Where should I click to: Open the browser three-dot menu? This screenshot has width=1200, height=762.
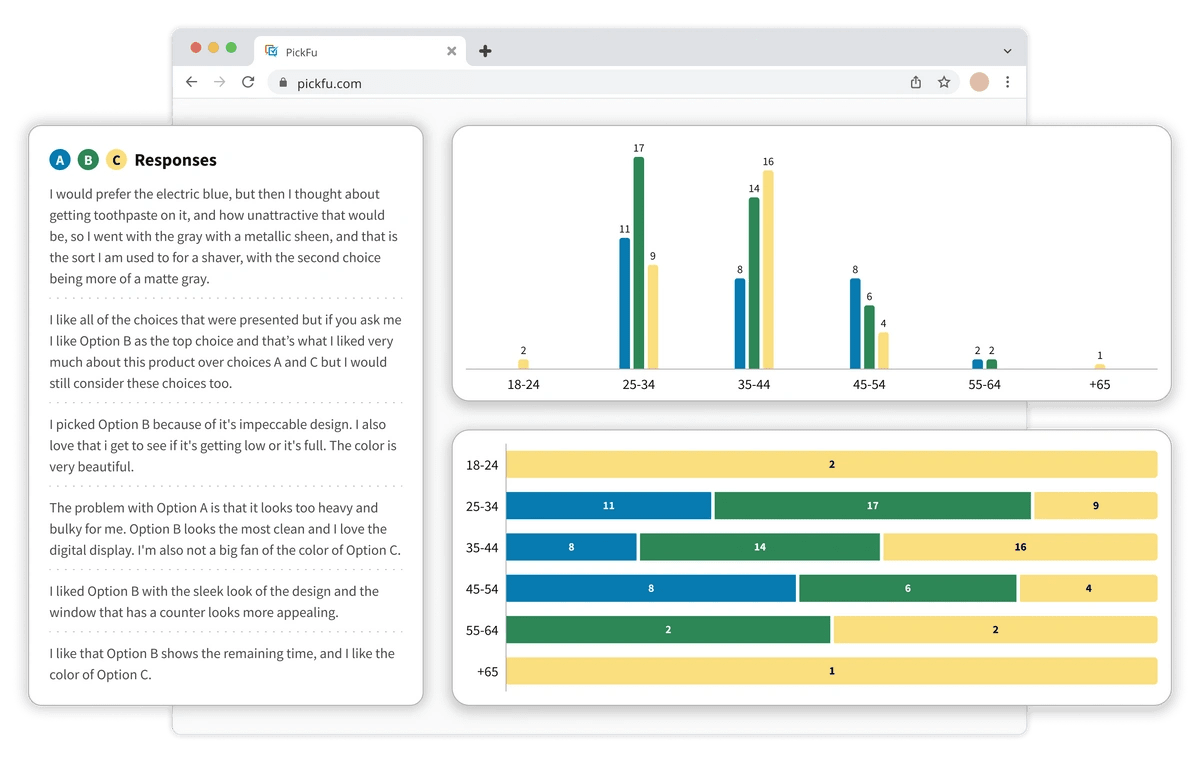pyautogui.click(x=1007, y=82)
